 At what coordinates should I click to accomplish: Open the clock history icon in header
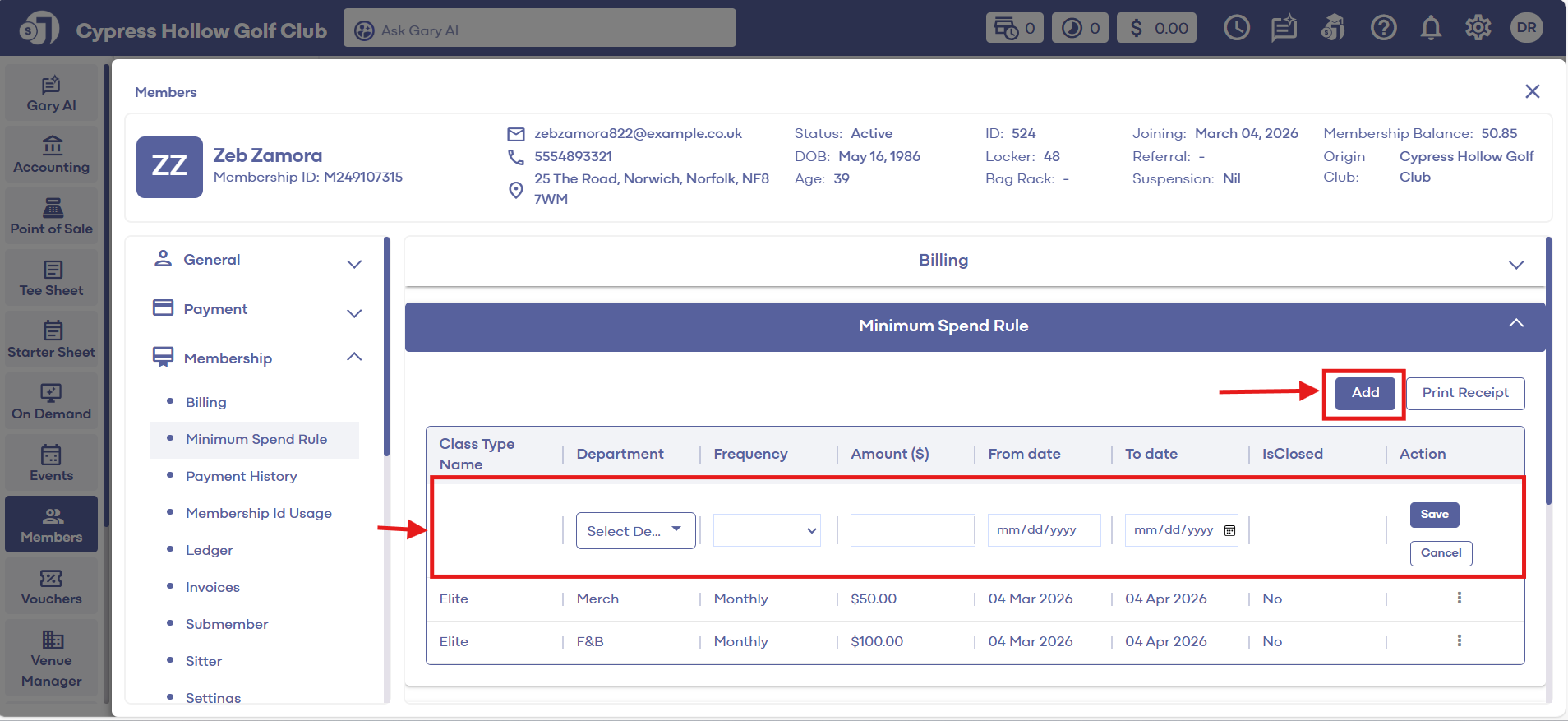pyautogui.click(x=1236, y=29)
